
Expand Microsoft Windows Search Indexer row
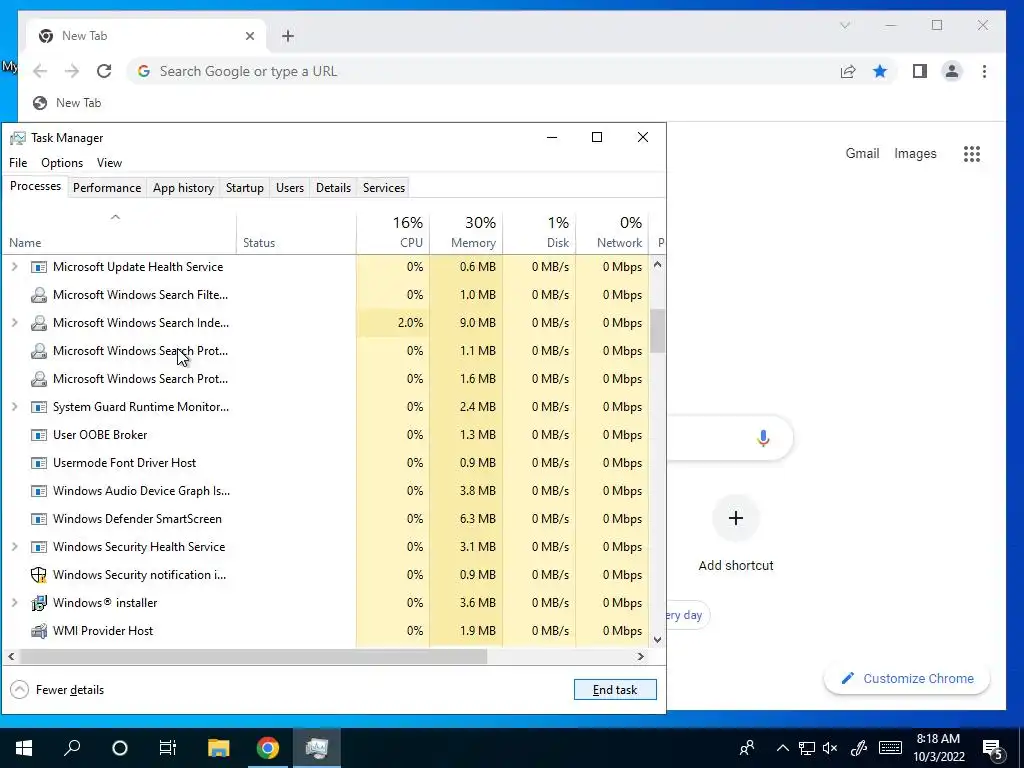click(14, 323)
